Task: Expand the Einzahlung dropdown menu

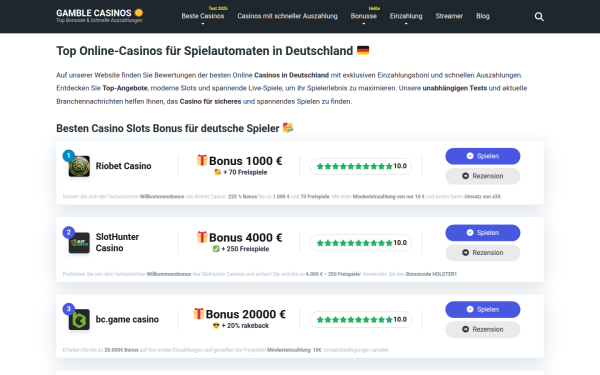Action: 406,16
